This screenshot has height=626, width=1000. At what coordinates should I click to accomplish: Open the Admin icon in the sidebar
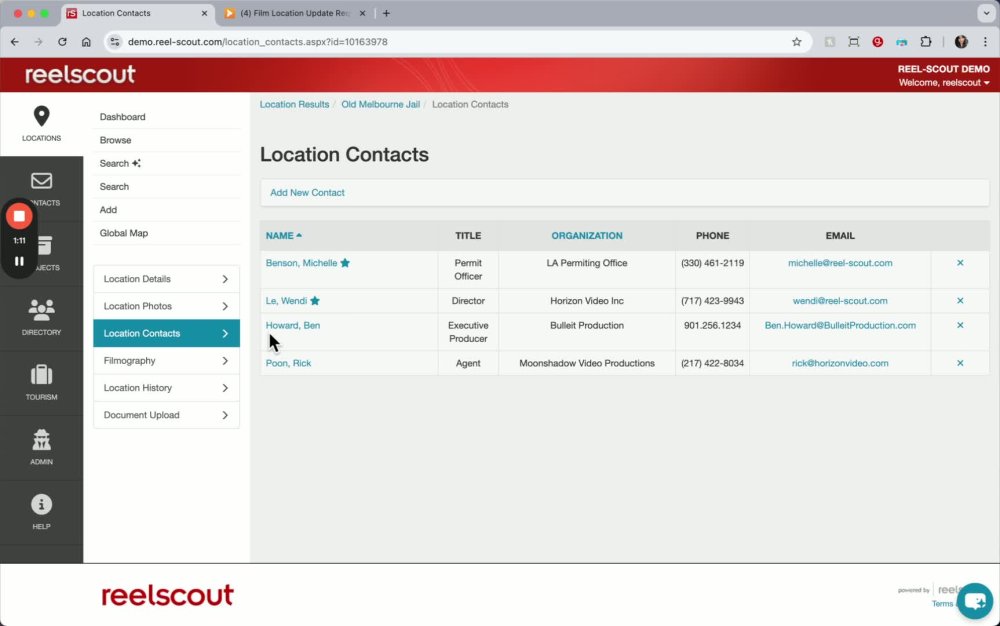[x=41, y=440]
